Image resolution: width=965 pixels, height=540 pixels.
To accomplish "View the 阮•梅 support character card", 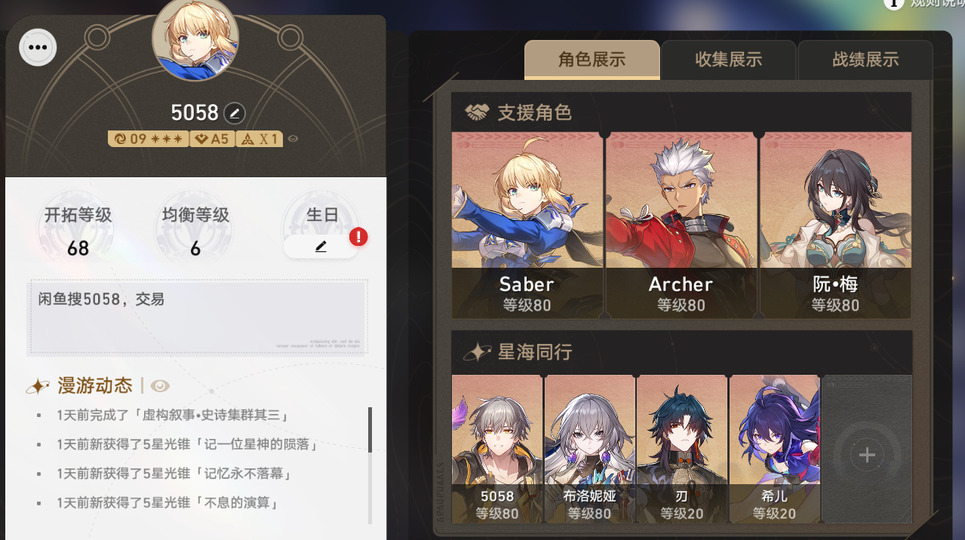I will [836, 225].
